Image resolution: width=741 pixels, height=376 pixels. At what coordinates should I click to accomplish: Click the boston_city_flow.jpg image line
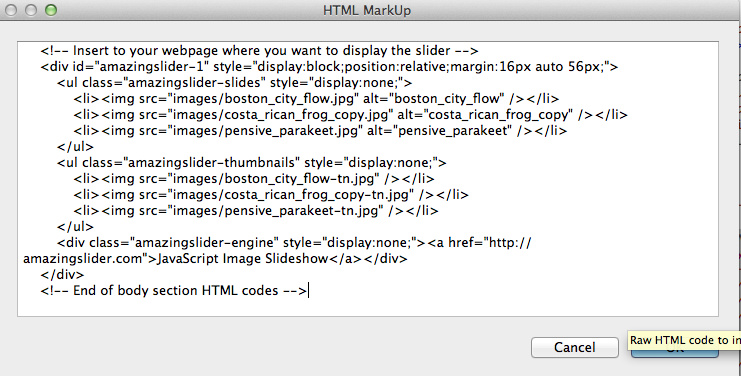(316, 99)
